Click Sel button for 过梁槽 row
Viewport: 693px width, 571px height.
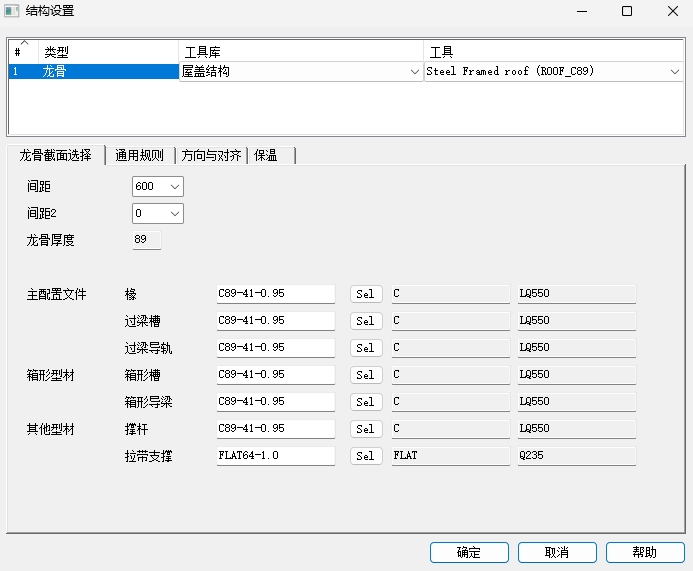(366, 321)
